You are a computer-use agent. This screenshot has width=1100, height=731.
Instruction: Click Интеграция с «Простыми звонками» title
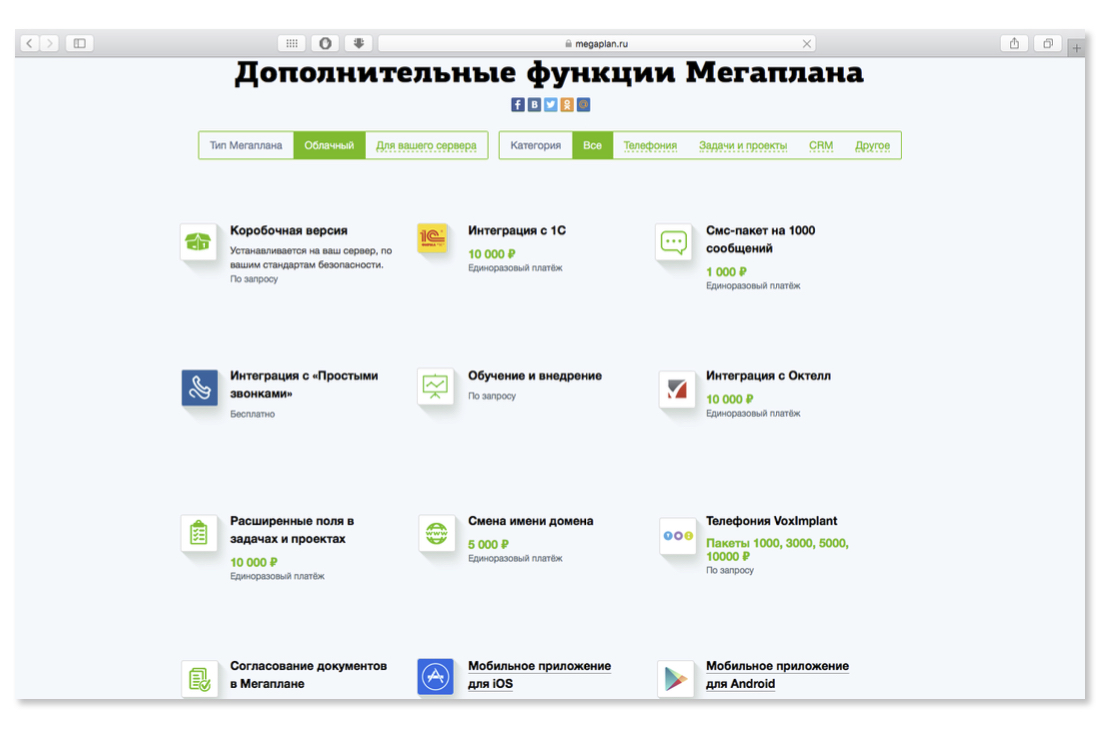[304, 384]
